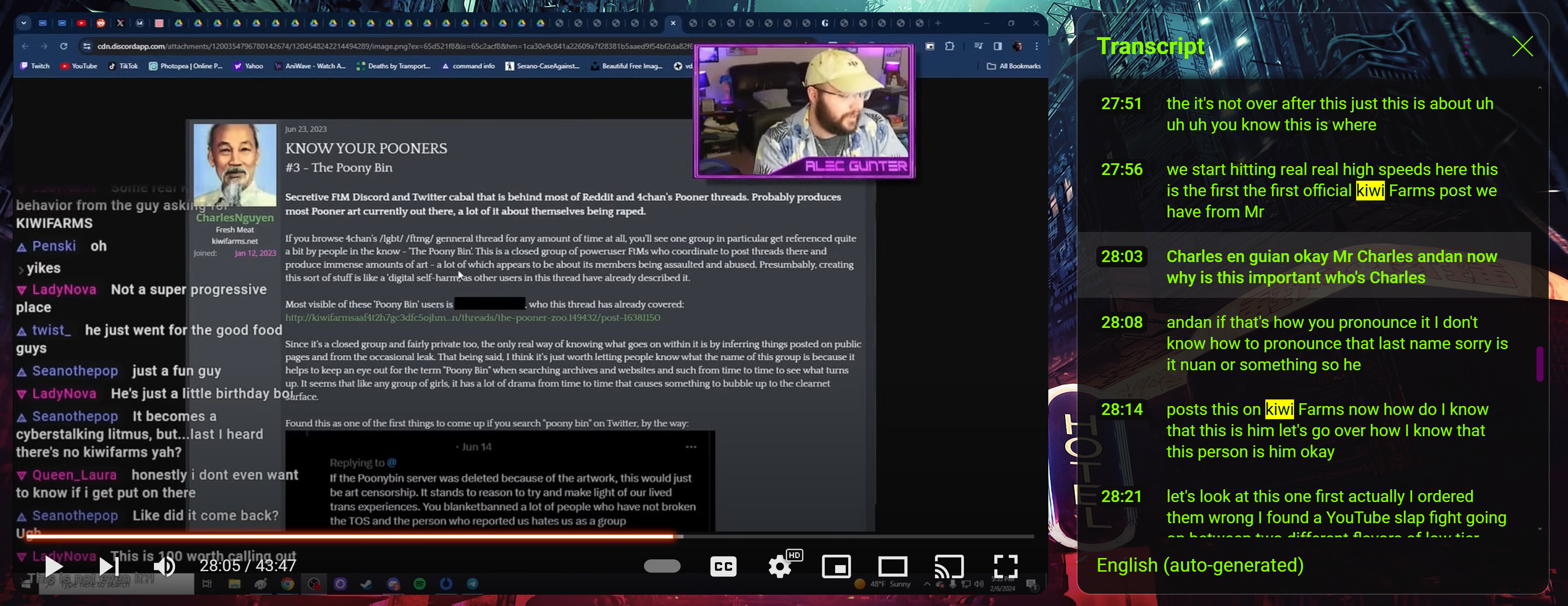Click the reload icon in the recorded browser
This screenshot has height=606, width=1568.
click(63, 46)
